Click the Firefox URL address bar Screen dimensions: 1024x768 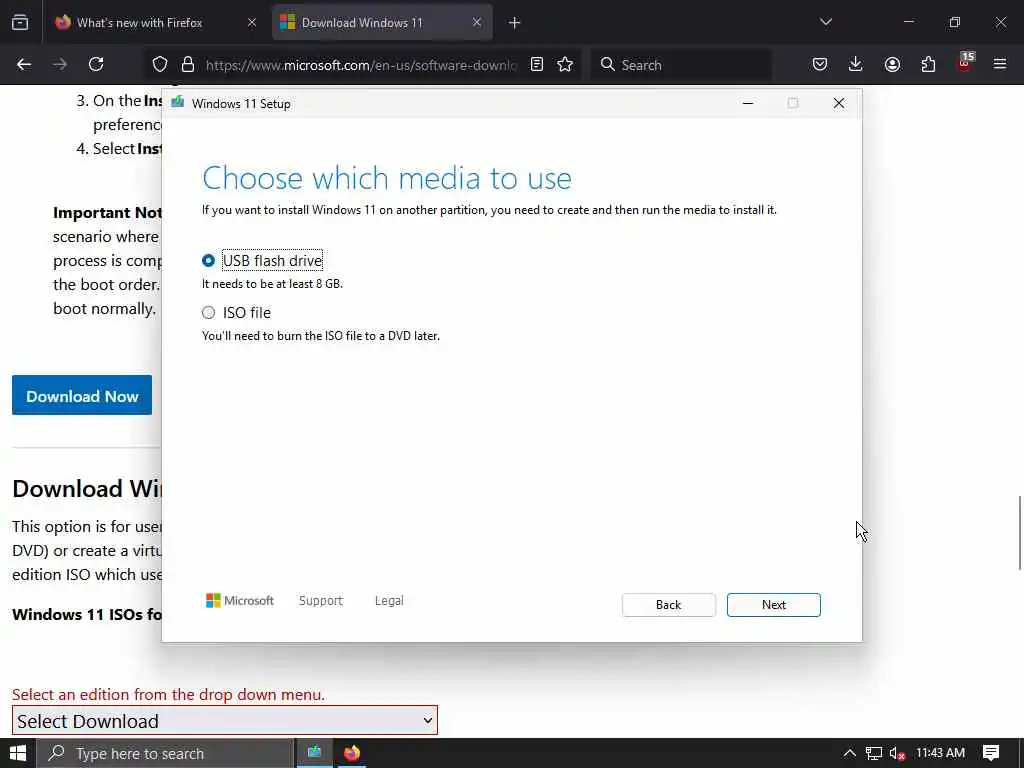(361, 65)
